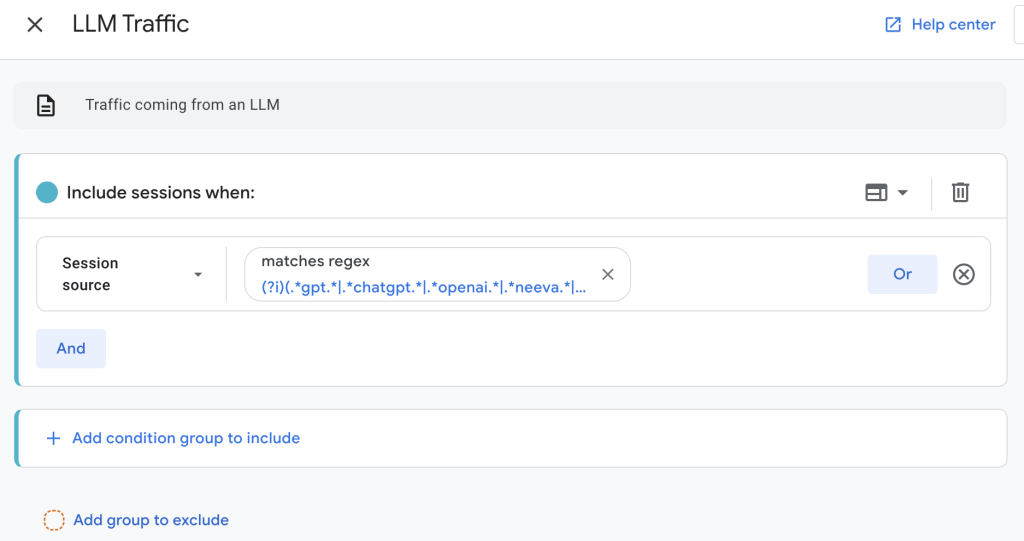The height and width of the screenshot is (541, 1024).
Task: Click the plus icon to add a condition group
Action: point(53,438)
